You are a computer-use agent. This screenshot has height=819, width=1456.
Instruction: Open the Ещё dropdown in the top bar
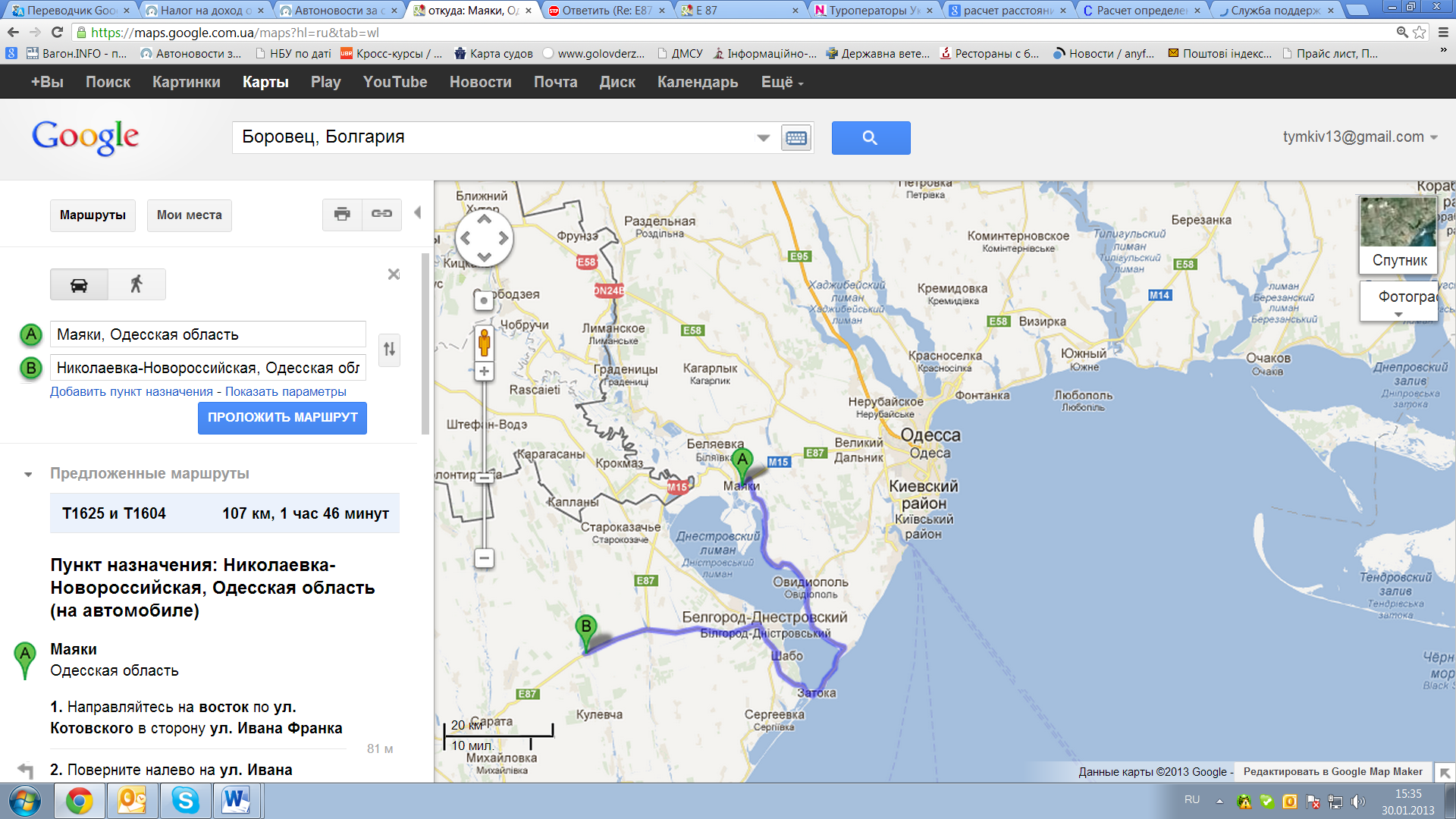(782, 82)
